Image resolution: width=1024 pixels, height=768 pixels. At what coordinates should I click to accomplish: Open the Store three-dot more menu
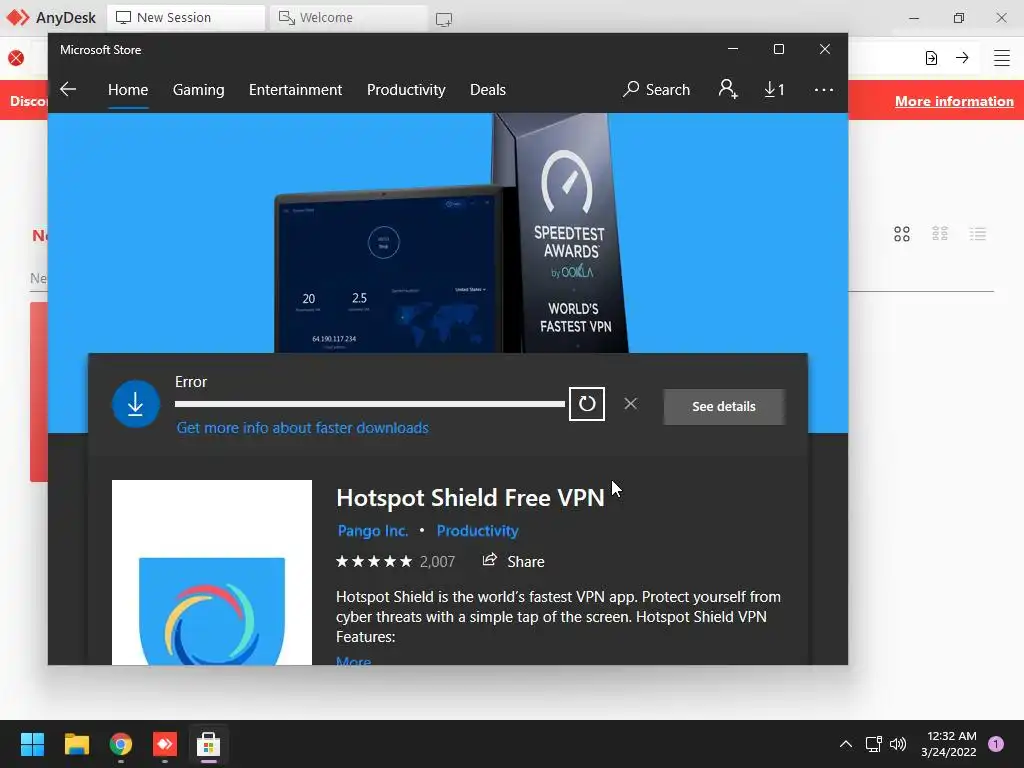(824, 89)
